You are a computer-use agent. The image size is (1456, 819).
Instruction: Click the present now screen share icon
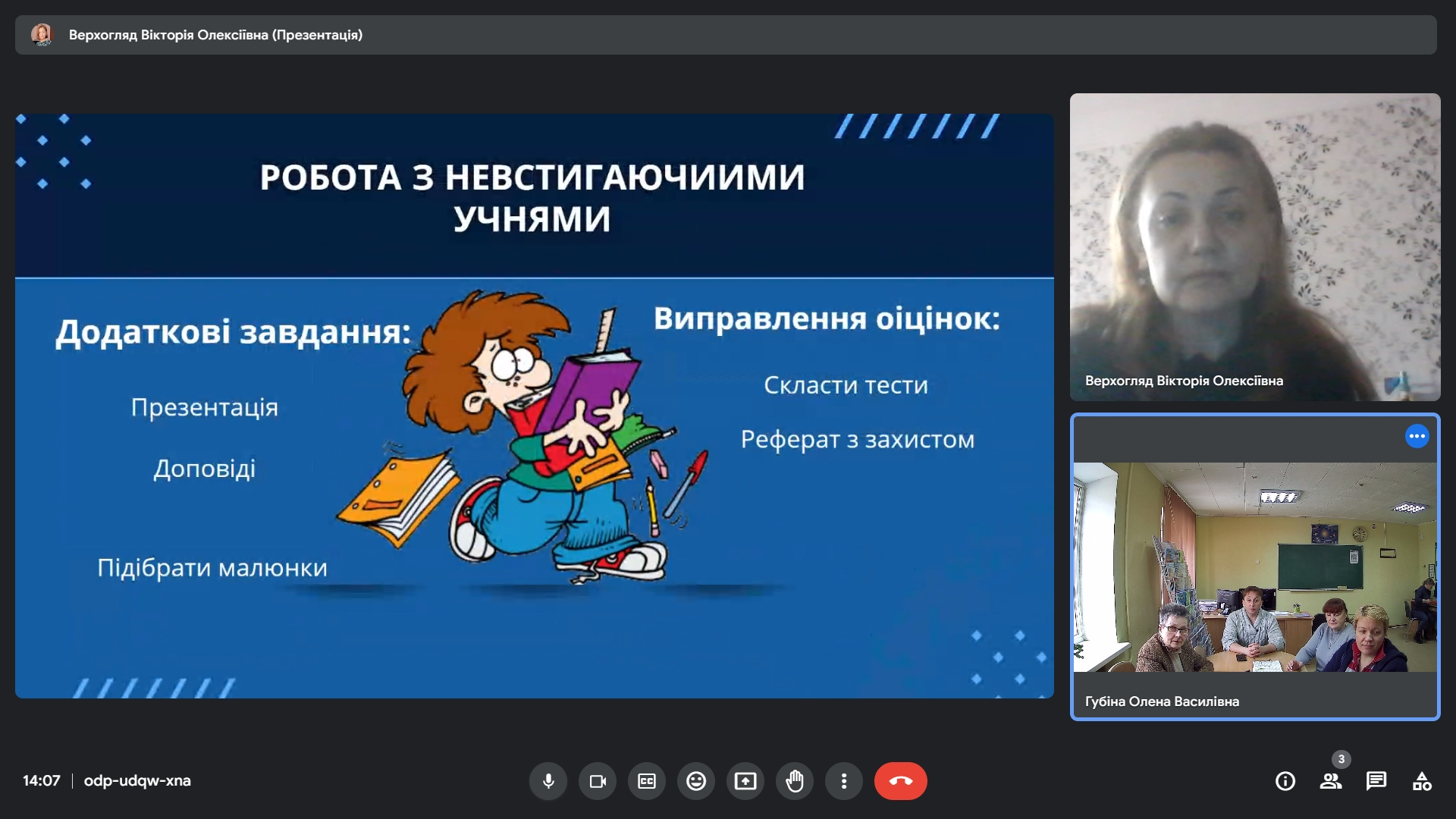pyautogui.click(x=745, y=781)
